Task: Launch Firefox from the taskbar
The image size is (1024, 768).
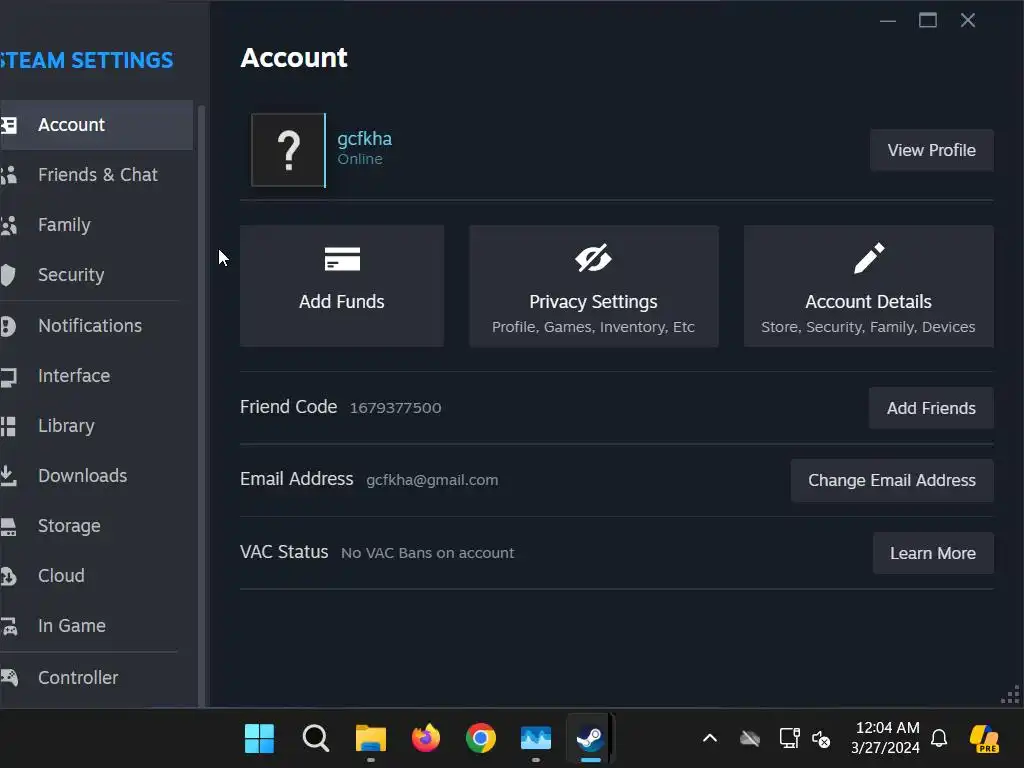Action: tap(426, 738)
